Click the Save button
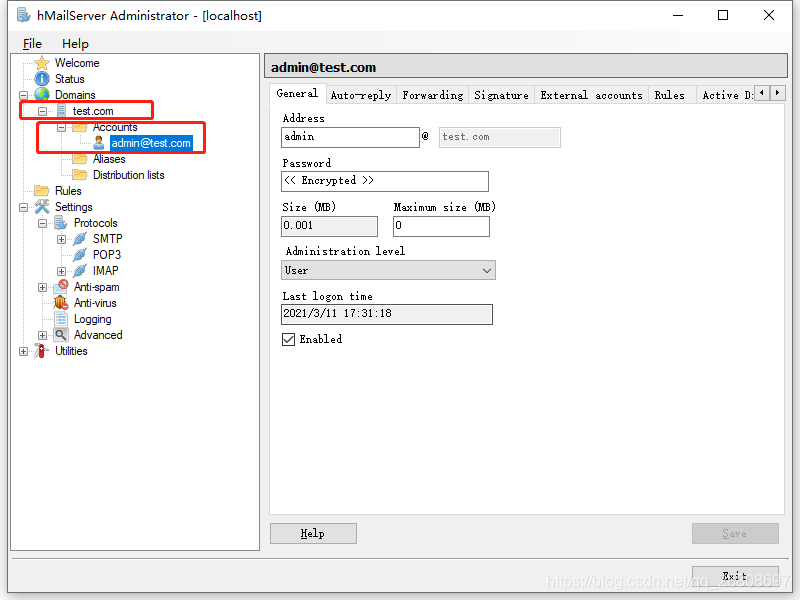 735,534
